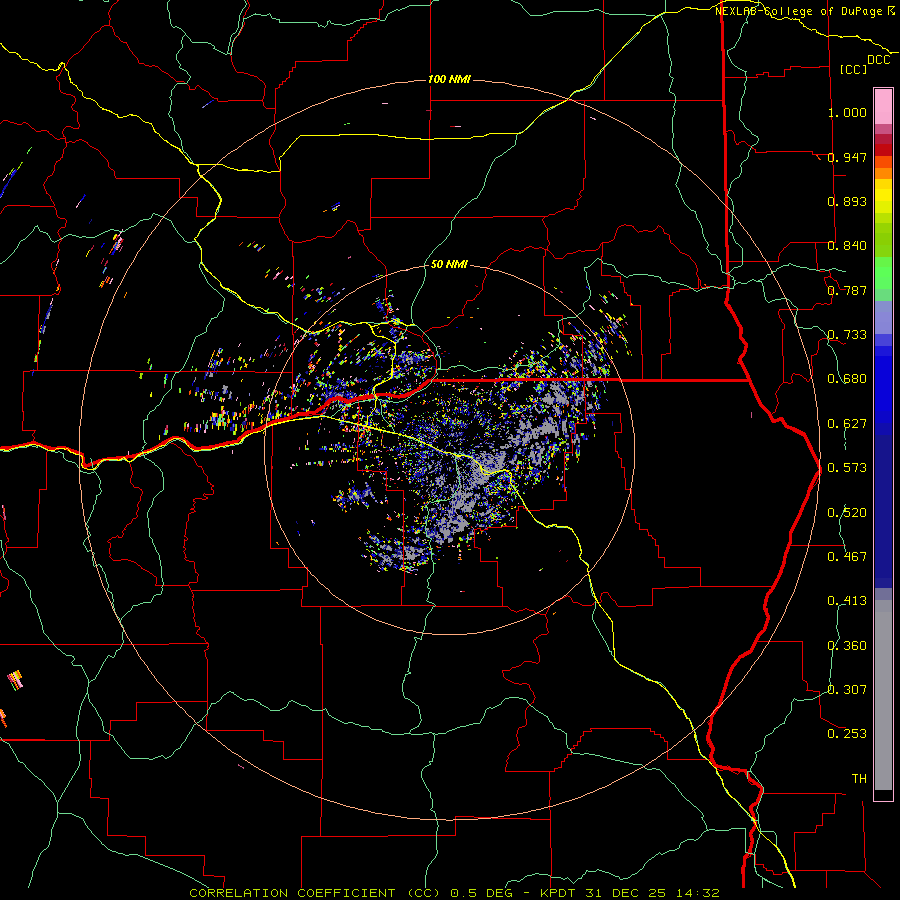Screen dimensions: 900x900
Task: Click the "CORRELATION COEFFICIENT (CC)" caption text
Action: (x=315, y=893)
